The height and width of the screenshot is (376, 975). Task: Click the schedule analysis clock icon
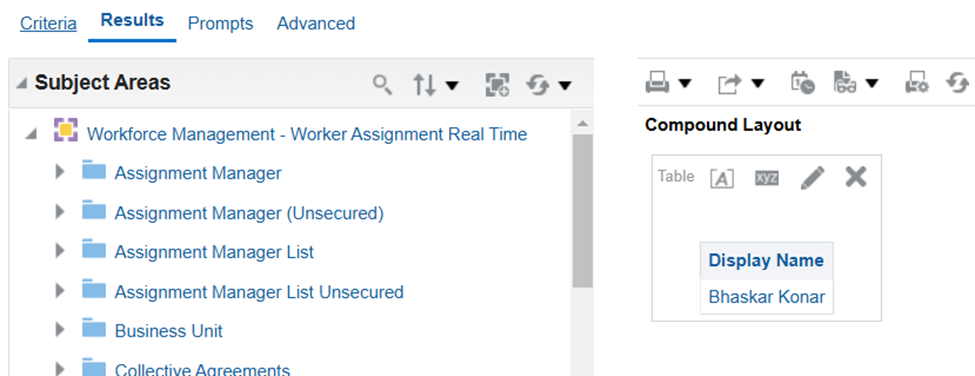pos(802,83)
